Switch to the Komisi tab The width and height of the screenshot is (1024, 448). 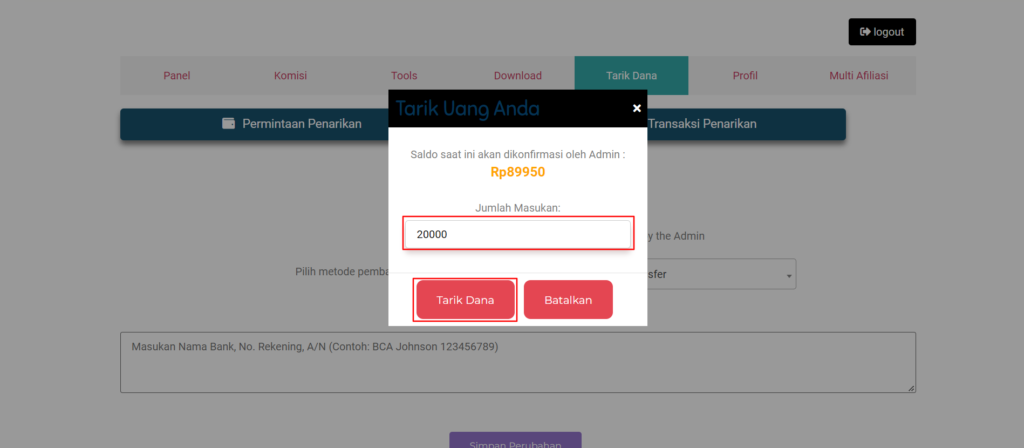tap(290, 76)
